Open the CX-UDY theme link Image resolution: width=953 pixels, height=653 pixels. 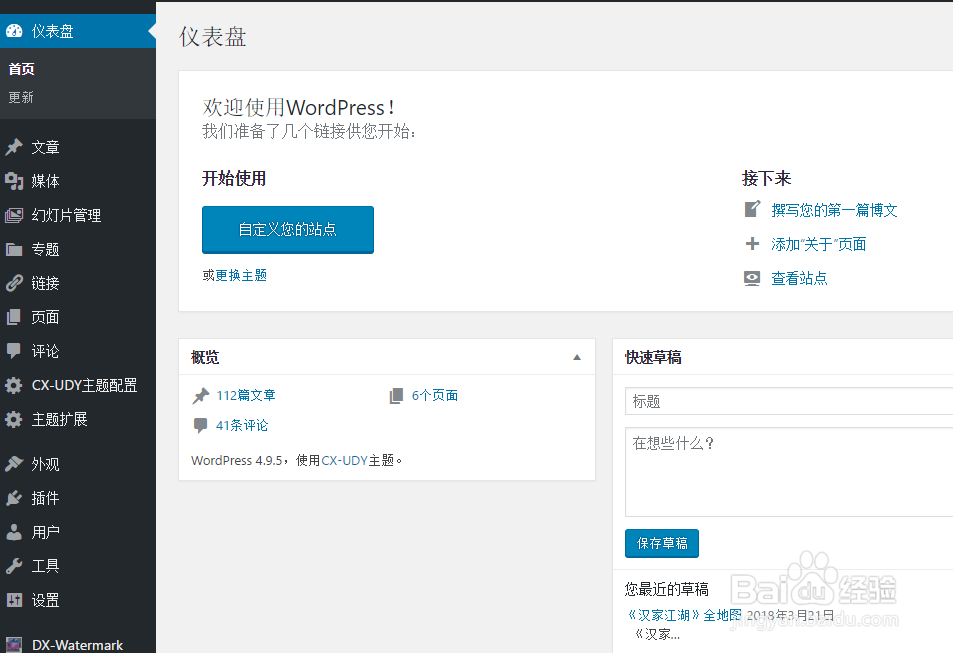coord(345,460)
